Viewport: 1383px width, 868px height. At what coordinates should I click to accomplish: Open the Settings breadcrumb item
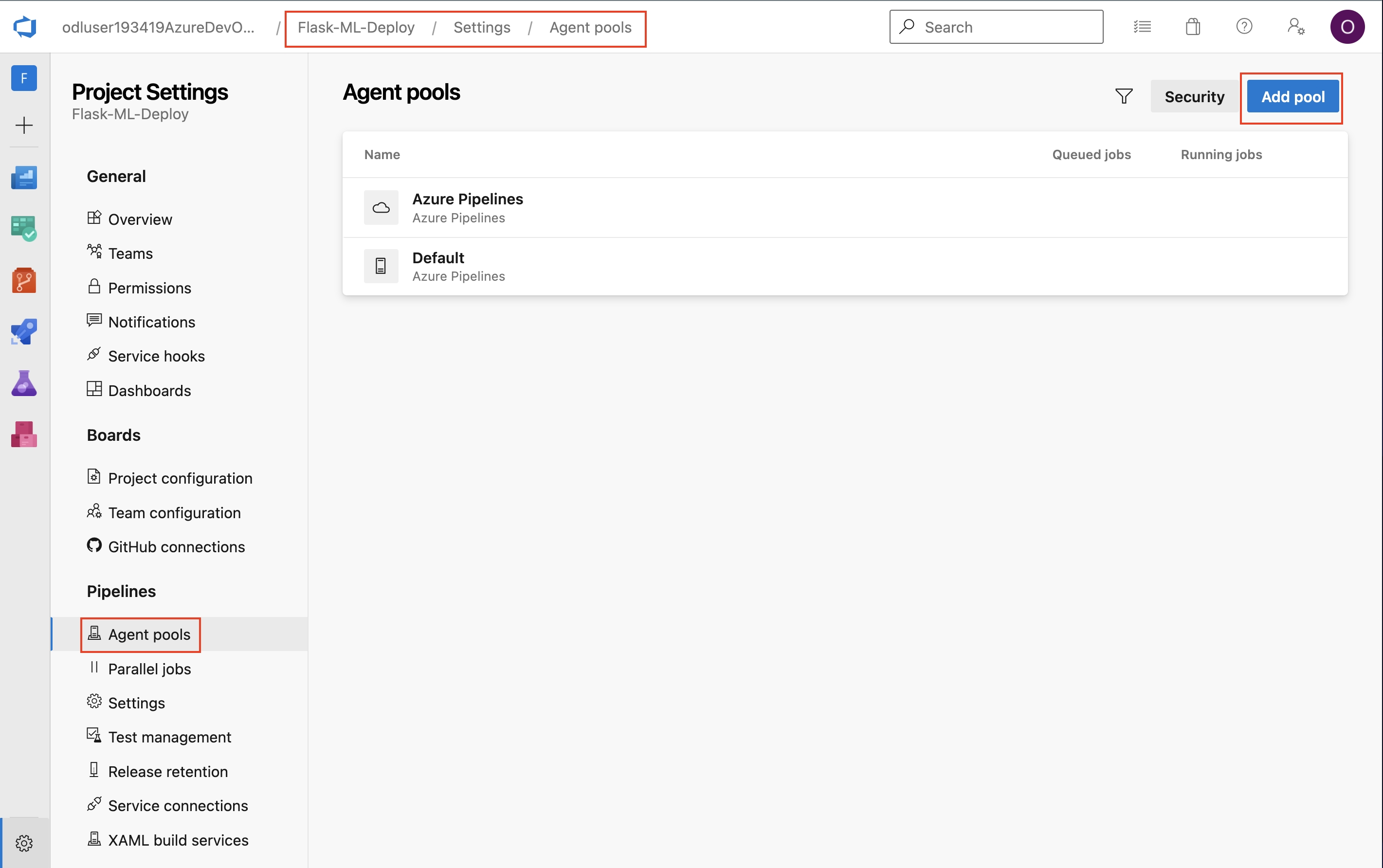pos(482,27)
